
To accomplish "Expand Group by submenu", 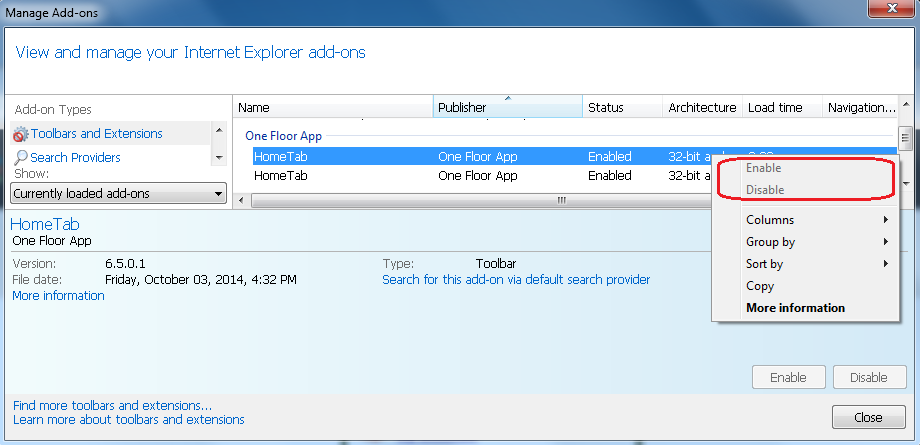I will [816, 242].
